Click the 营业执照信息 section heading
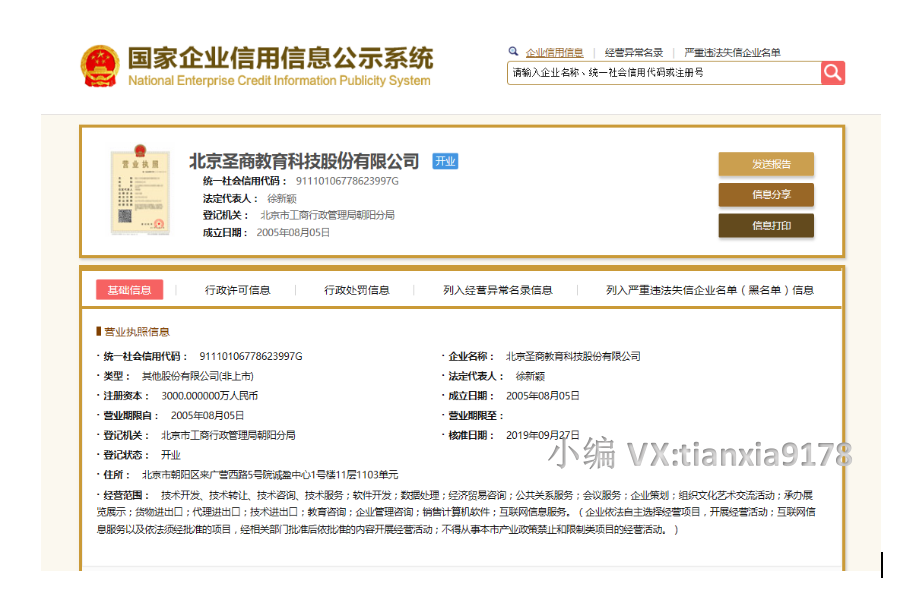The image size is (918, 599). pos(136,332)
